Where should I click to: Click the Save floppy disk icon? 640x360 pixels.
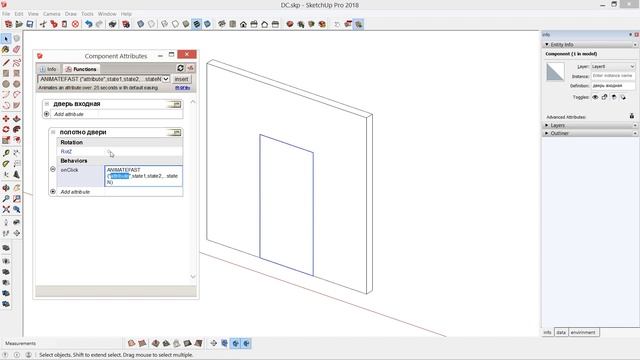point(30,24)
